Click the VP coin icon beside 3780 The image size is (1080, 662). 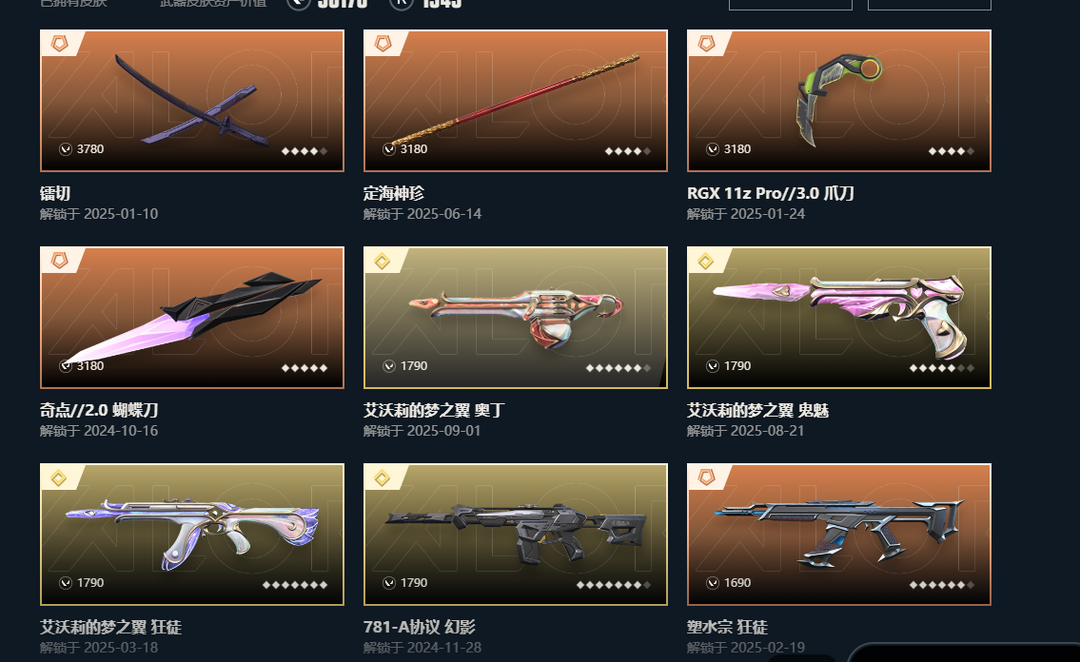65,149
